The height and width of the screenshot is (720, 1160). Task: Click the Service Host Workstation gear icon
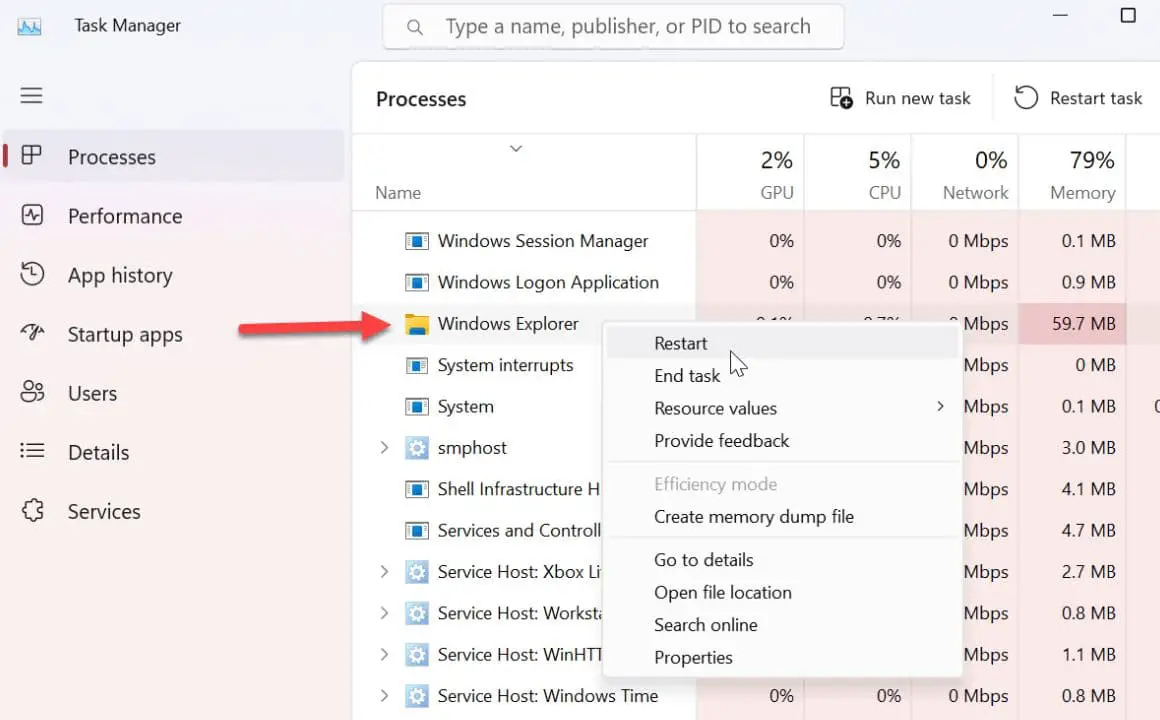click(417, 613)
